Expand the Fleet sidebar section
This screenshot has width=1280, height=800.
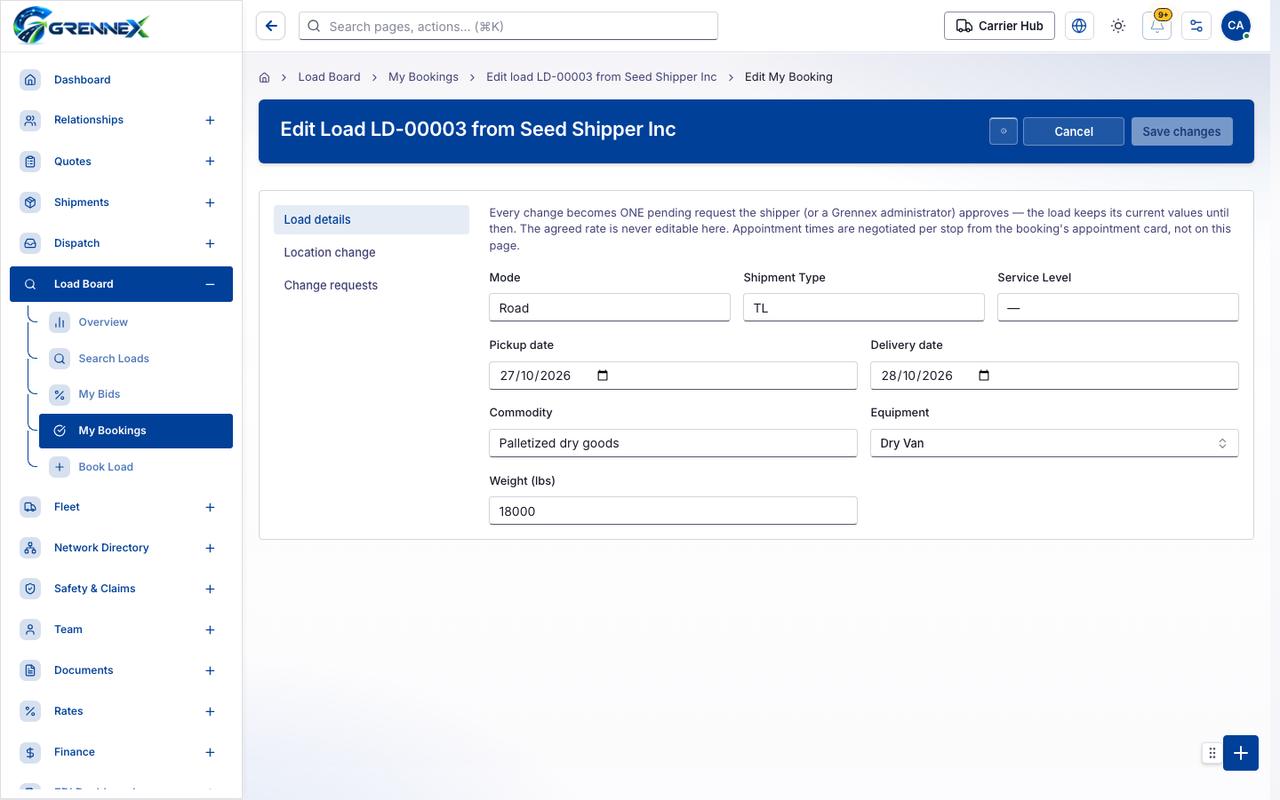pyautogui.click(x=210, y=507)
